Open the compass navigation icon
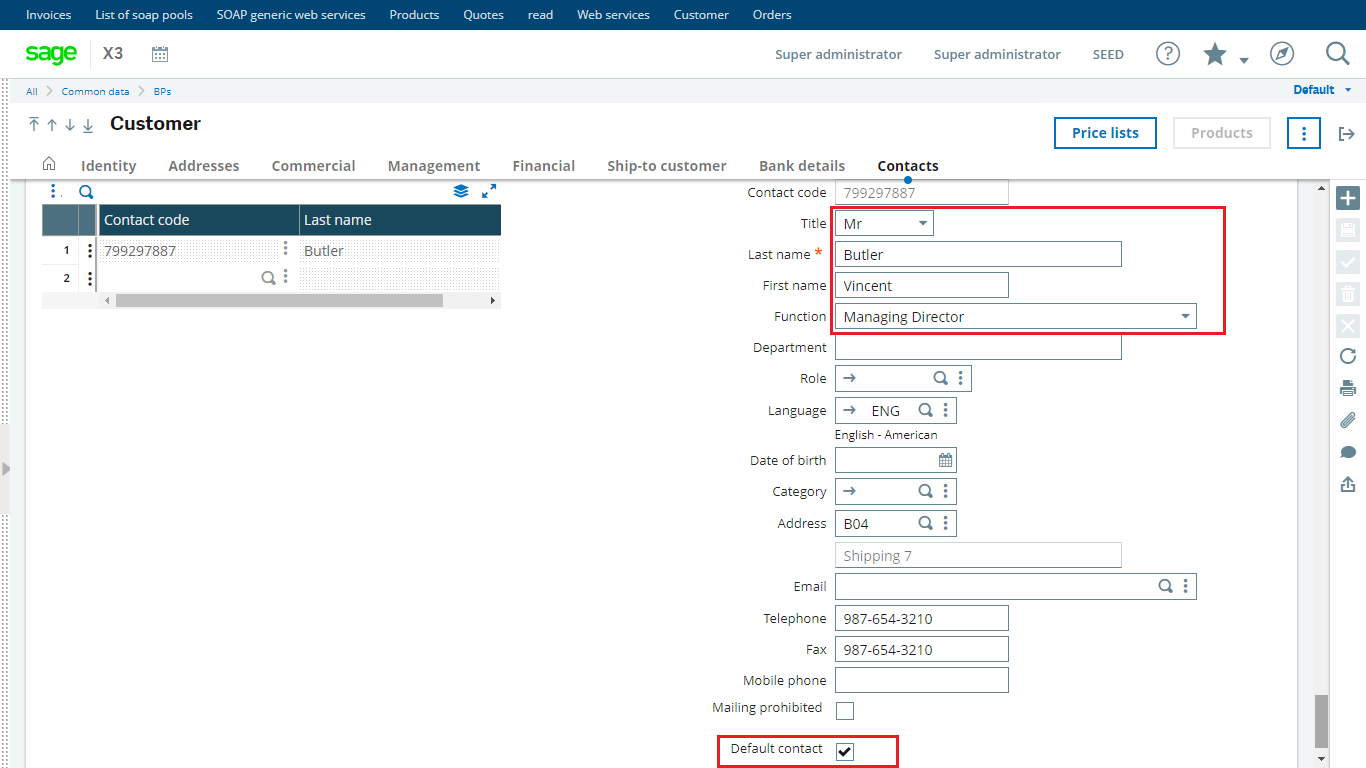The image size is (1366, 768). pos(1282,54)
